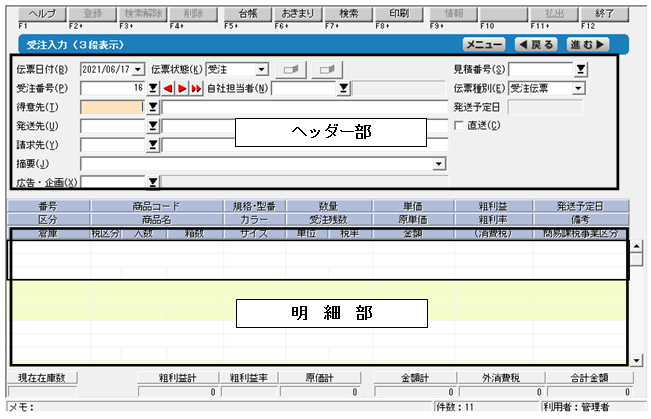The height and width of the screenshot is (419, 651).
Task: Click the 単価 column header
Action: [413, 206]
